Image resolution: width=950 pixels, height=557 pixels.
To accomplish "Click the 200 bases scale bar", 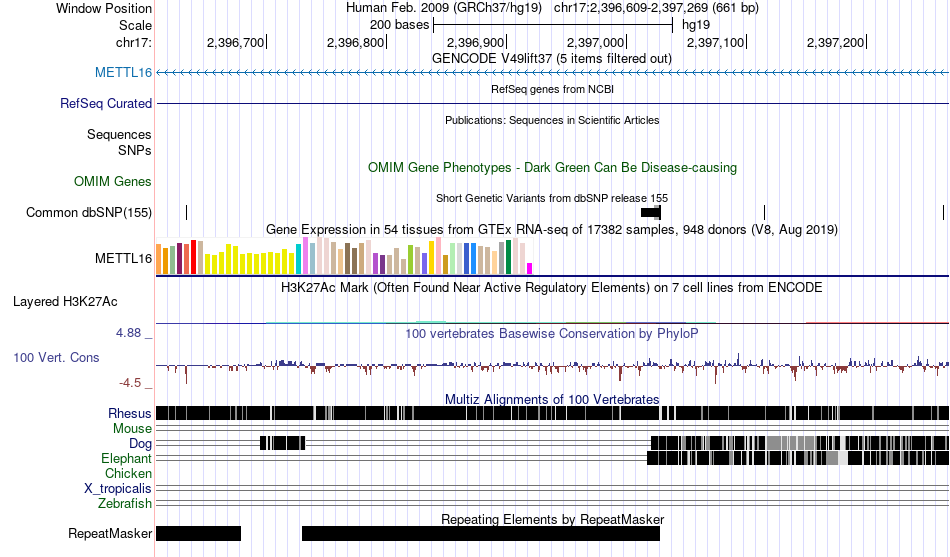I will pos(553,25).
